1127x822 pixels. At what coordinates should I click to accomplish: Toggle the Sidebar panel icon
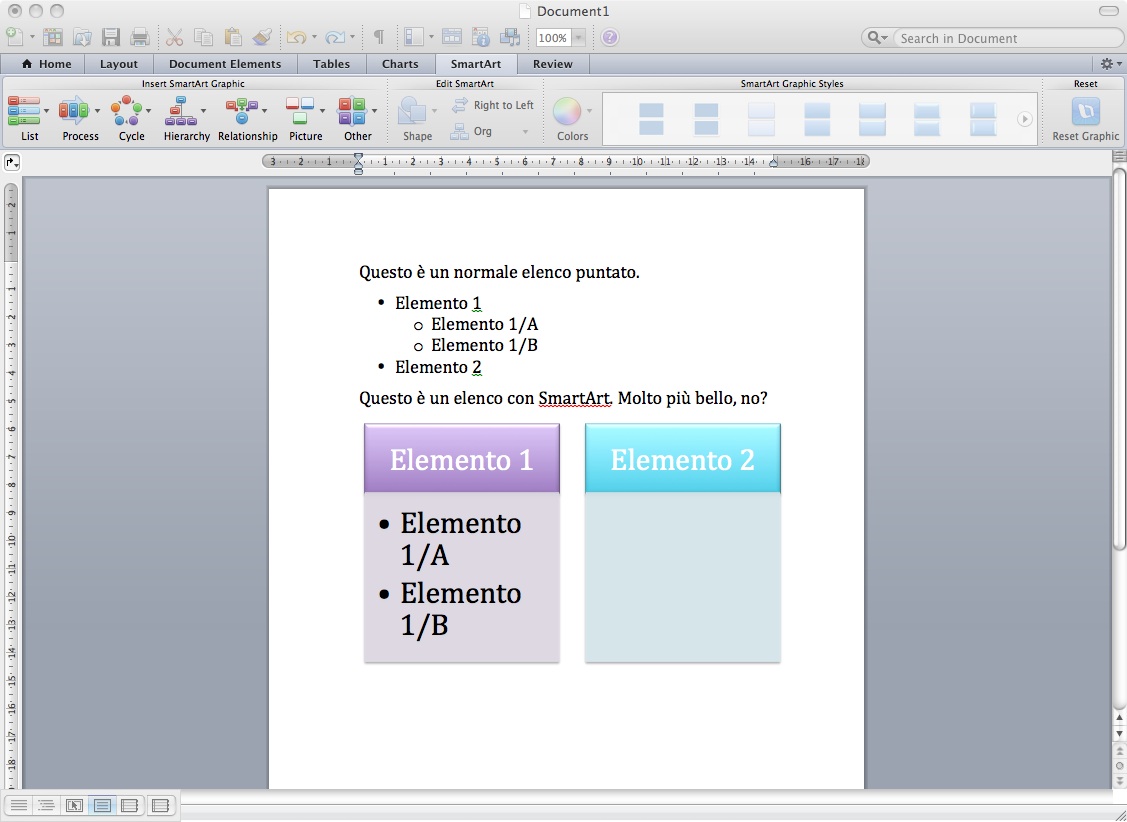pos(413,37)
